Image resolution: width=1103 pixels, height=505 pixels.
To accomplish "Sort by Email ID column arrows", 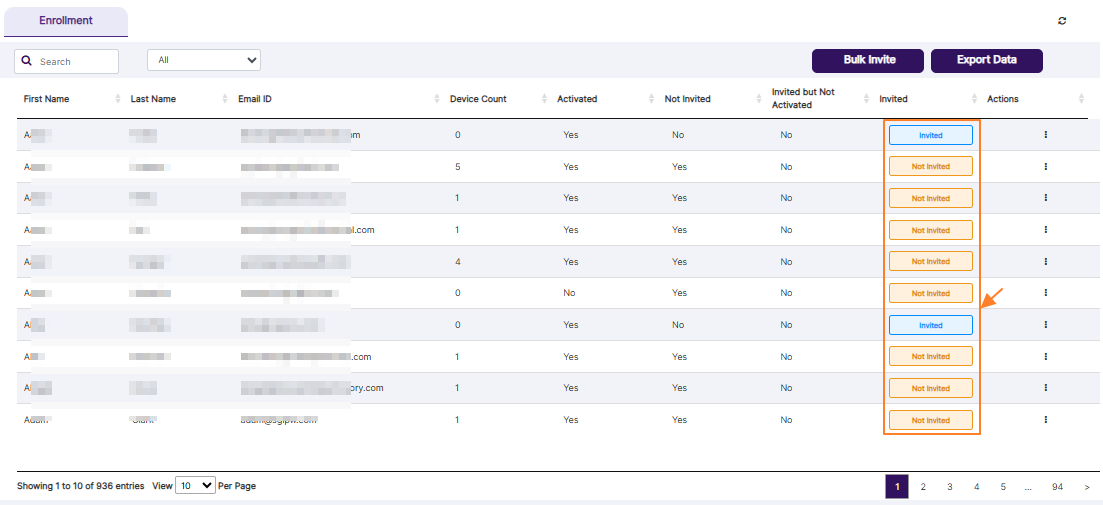I will (437, 99).
